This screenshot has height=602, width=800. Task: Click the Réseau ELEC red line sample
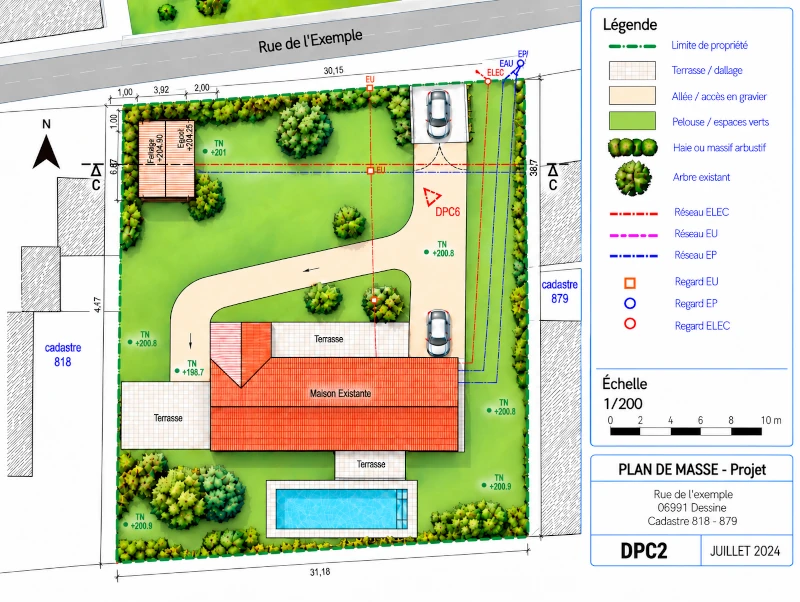(633, 214)
